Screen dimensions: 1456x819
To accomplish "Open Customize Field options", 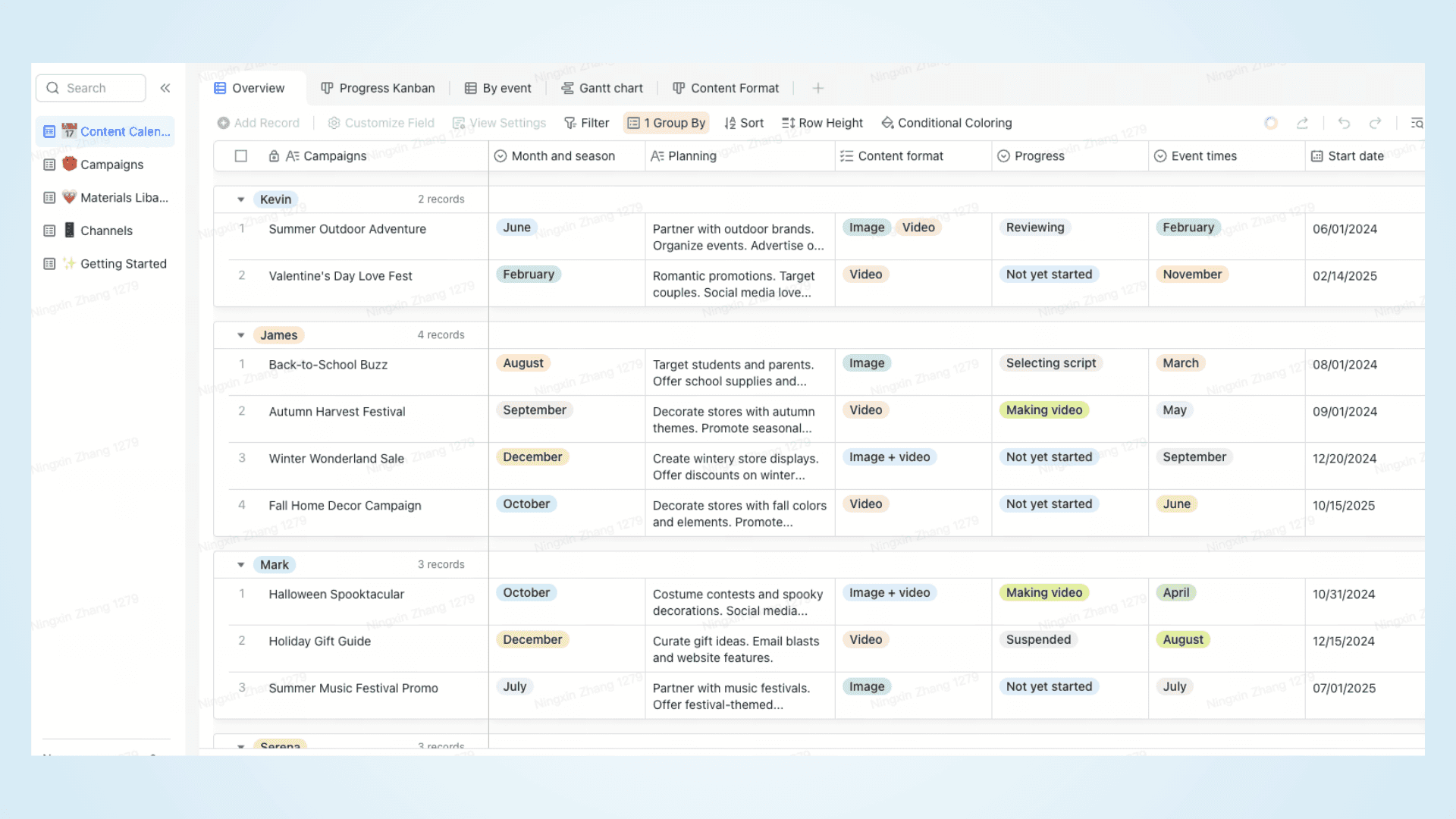I will (381, 123).
